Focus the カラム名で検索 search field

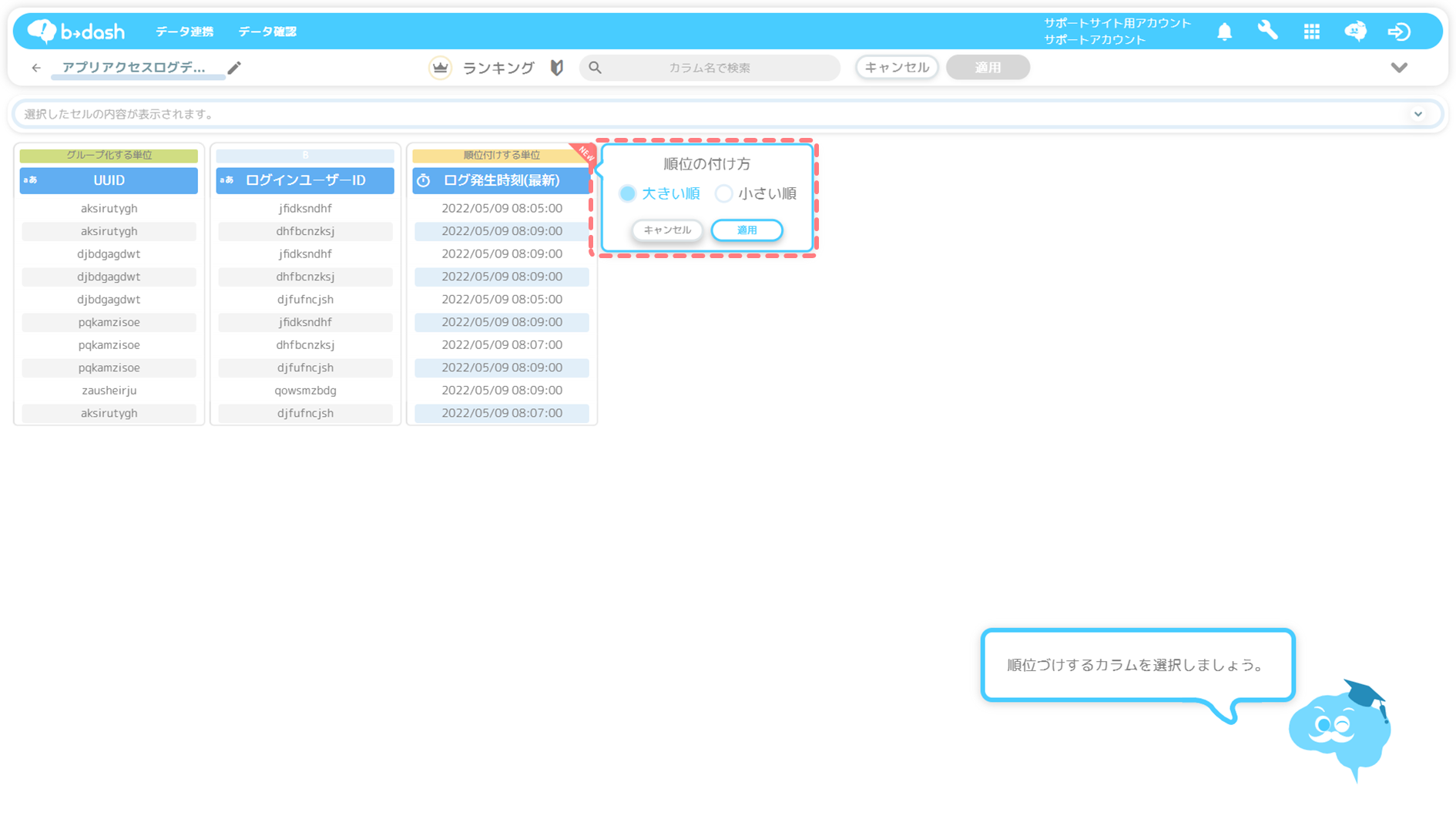coord(710,68)
